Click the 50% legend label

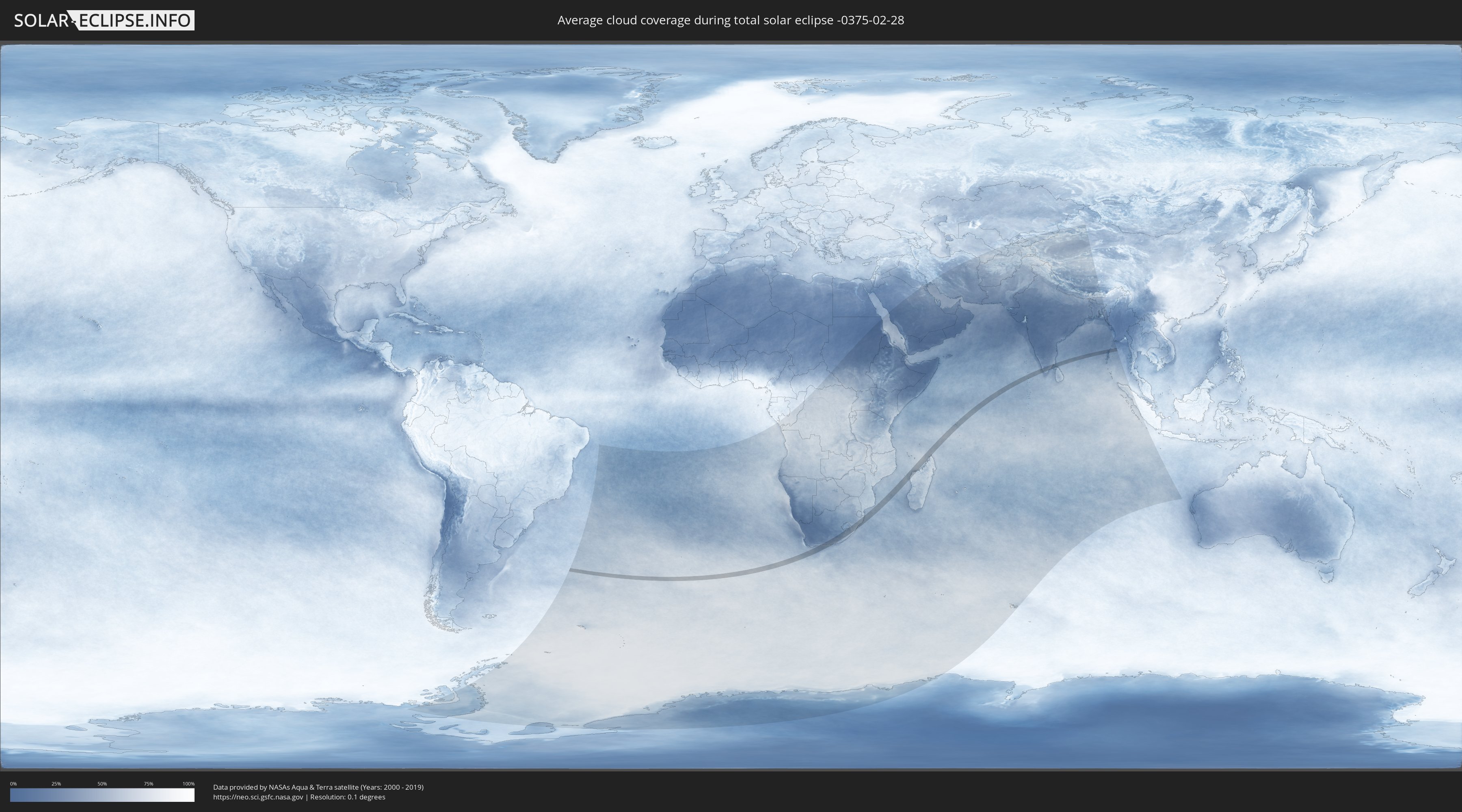pyautogui.click(x=102, y=784)
